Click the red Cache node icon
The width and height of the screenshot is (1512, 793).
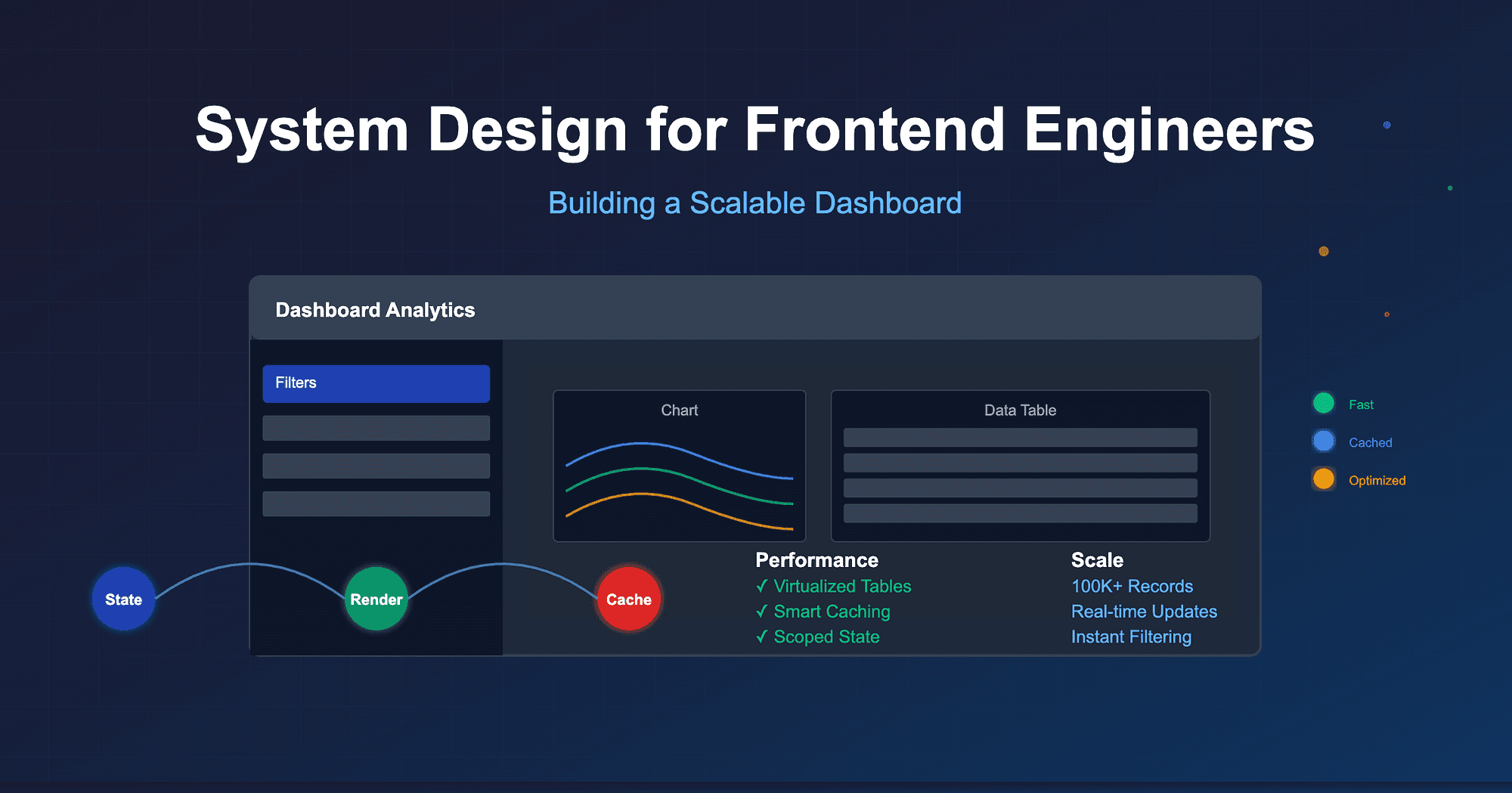(628, 599)
